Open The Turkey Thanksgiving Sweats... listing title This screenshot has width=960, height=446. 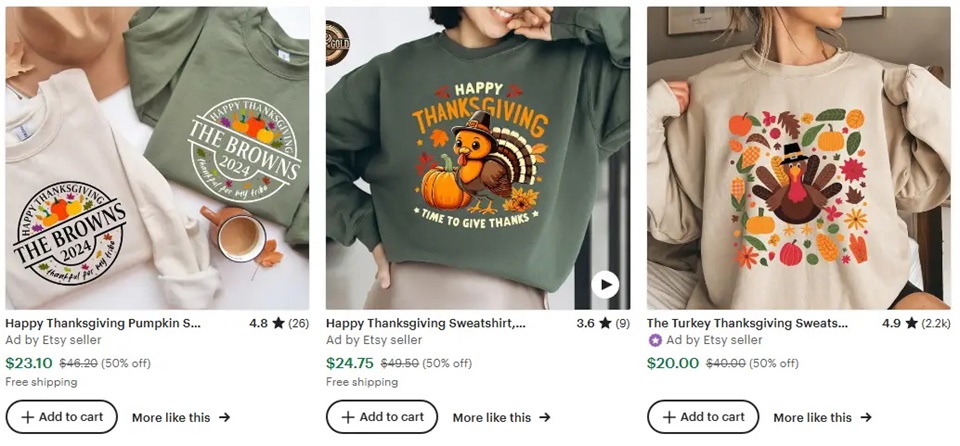[x=747, y=324]
